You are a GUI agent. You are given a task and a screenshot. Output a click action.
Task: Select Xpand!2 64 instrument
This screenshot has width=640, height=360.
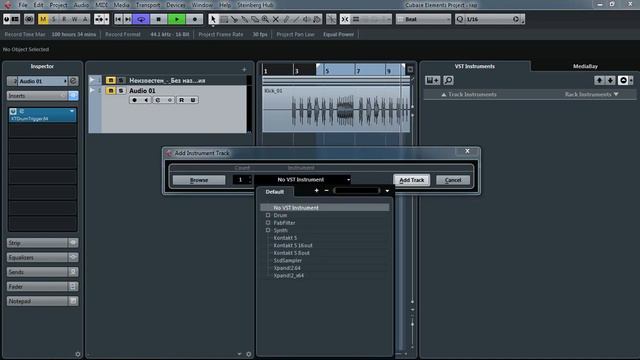[287, 268]
